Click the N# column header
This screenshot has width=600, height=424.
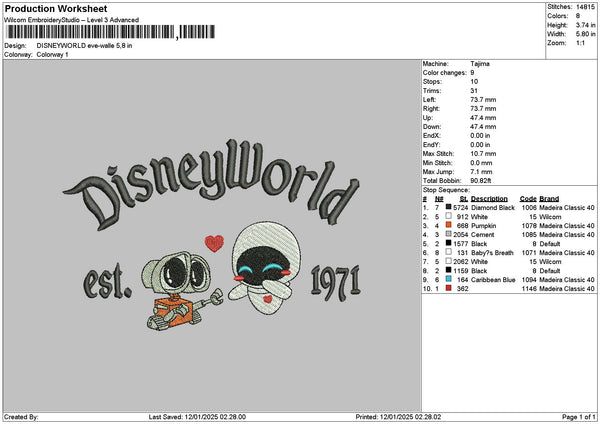click(x=439, y=199)
